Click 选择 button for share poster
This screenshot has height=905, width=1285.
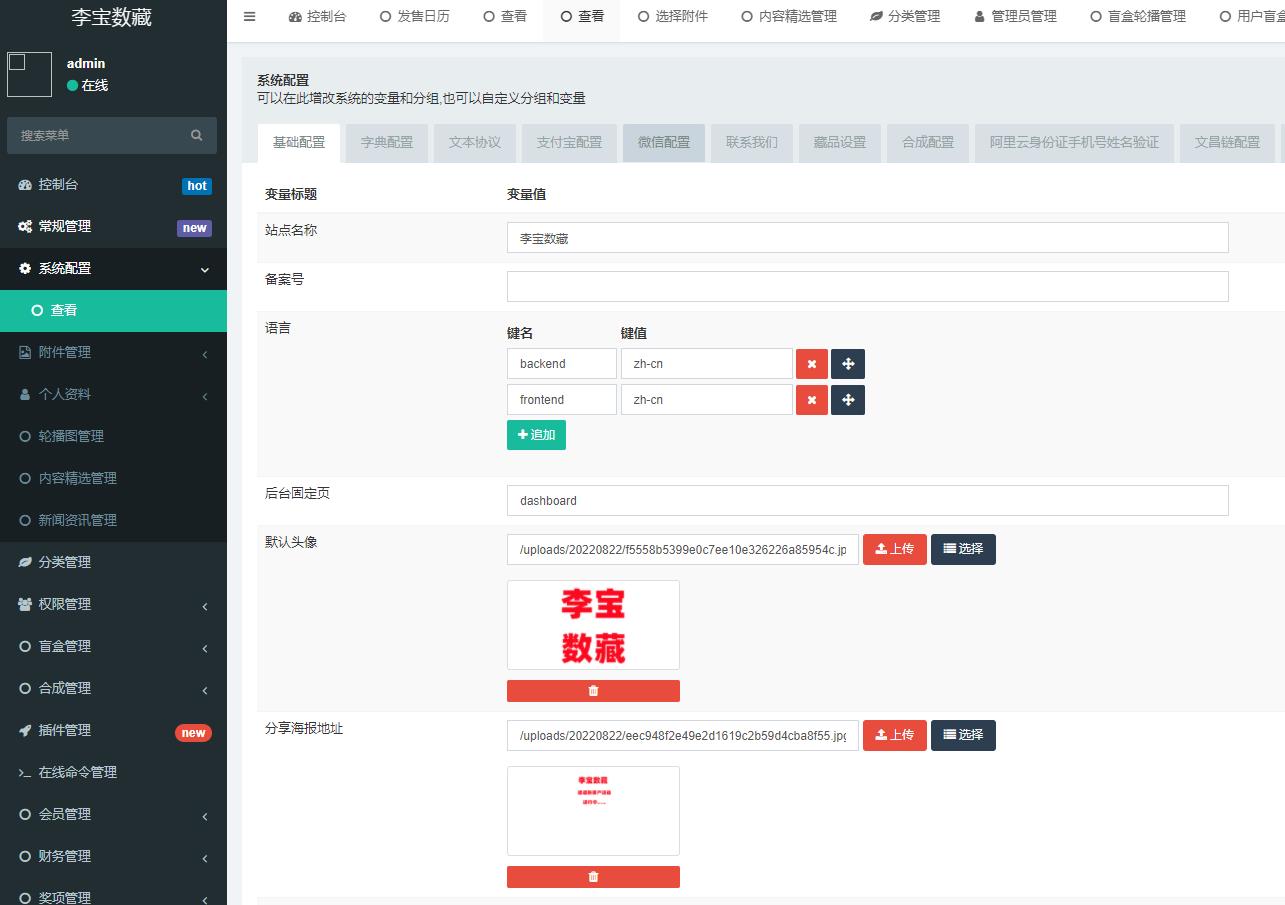pyautogui.click(x=963, y=735)
